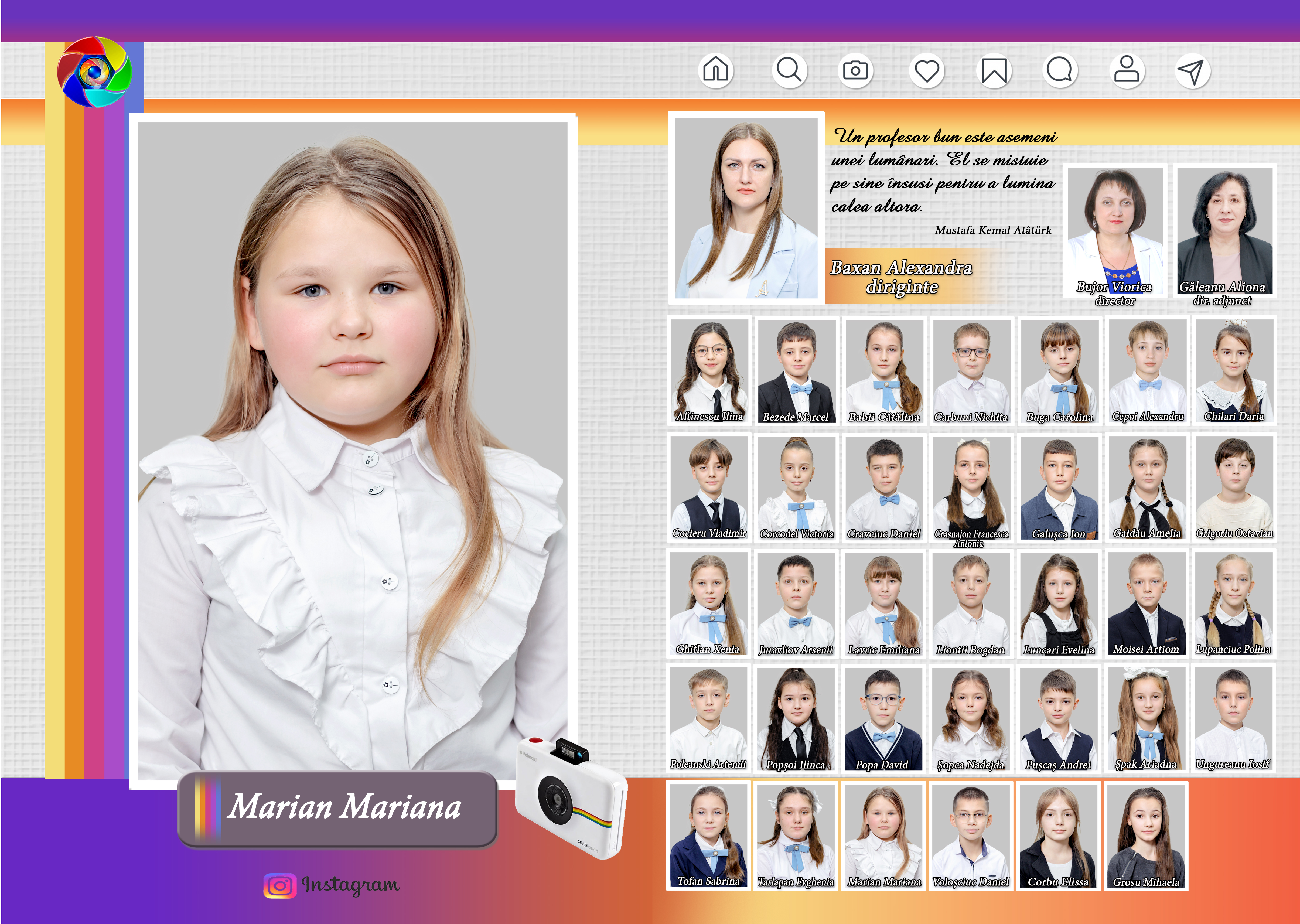Click the colorful aperture logo
Viewport: 1300px width, 924px height.
(x=94, y=72)
